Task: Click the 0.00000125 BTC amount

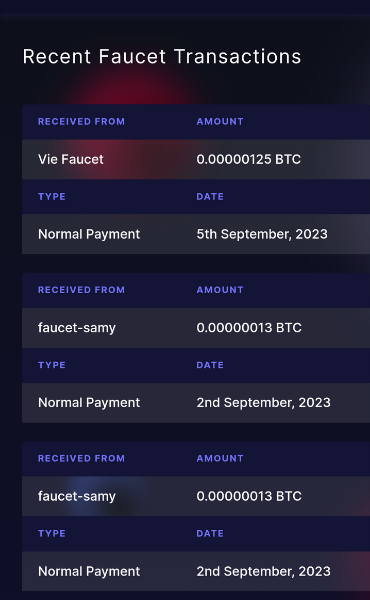Action: (249, 159)
